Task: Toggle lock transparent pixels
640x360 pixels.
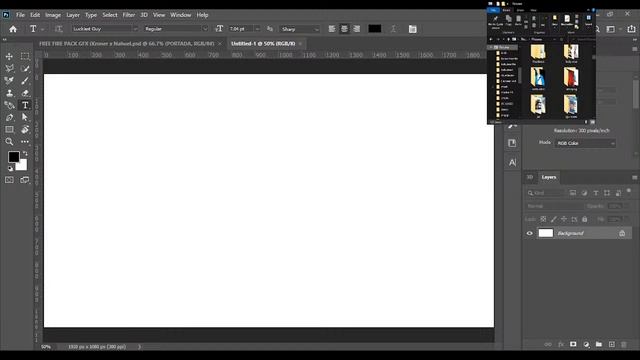Action: (543, 219)
